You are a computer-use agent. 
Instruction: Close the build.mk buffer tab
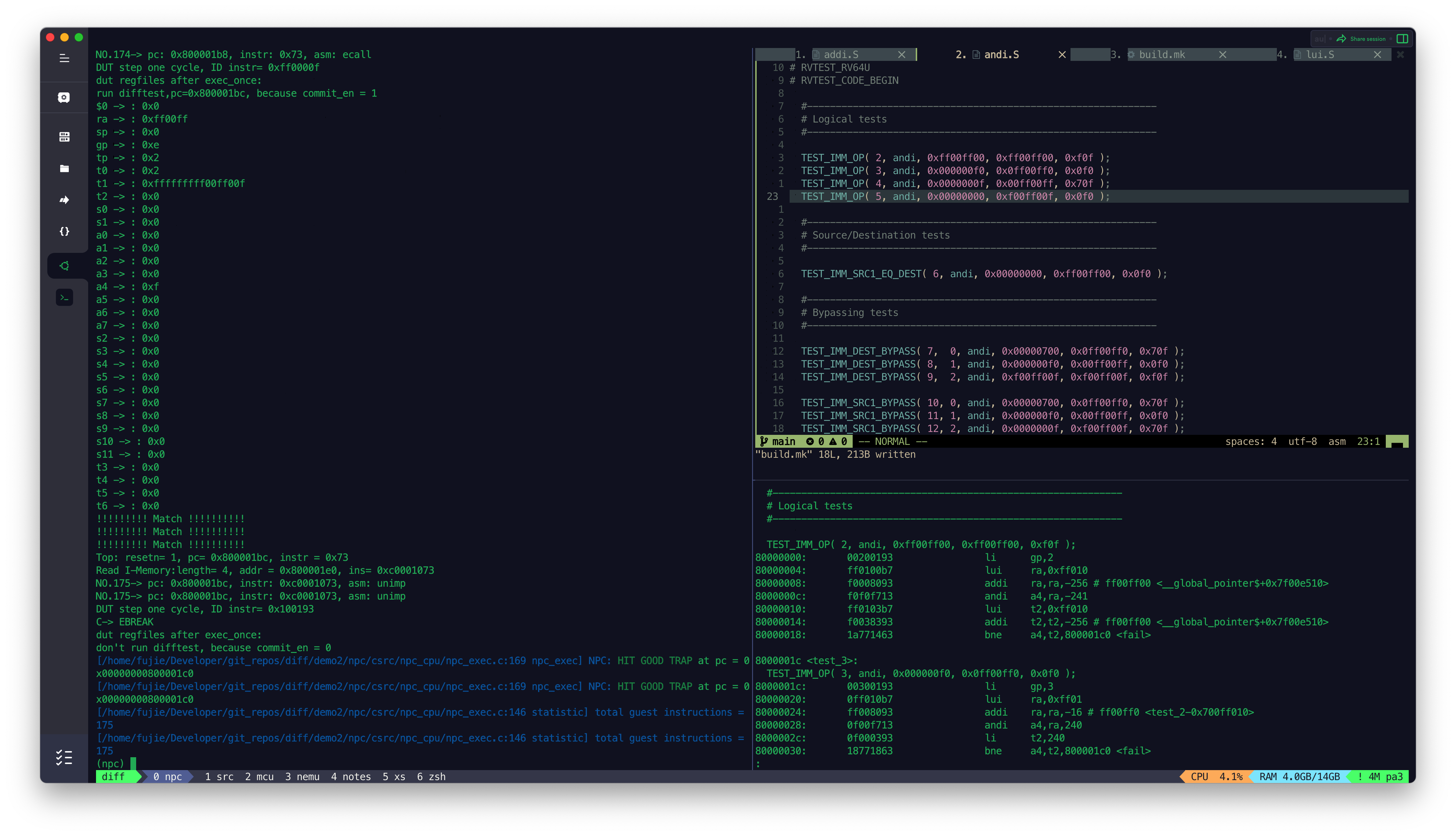pyautogui.click(x=1222, y=54)
